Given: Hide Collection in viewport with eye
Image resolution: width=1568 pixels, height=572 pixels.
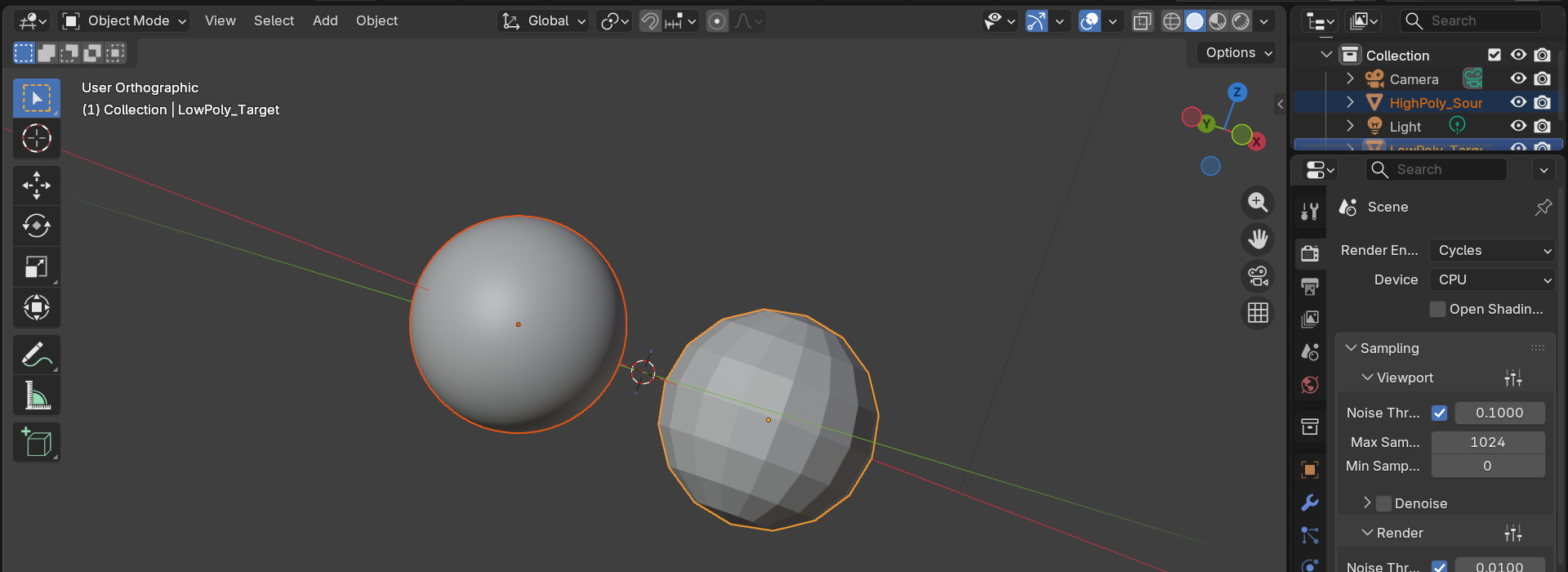Looking at the screenshot, I should click(x=1518, y=55).
